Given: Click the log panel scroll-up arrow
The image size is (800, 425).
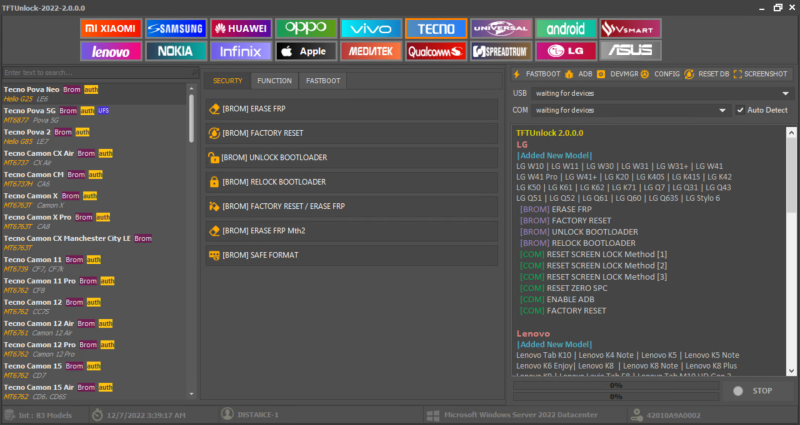Looking at the screenshot, I should pyautogui.click(x=791, y=133).
